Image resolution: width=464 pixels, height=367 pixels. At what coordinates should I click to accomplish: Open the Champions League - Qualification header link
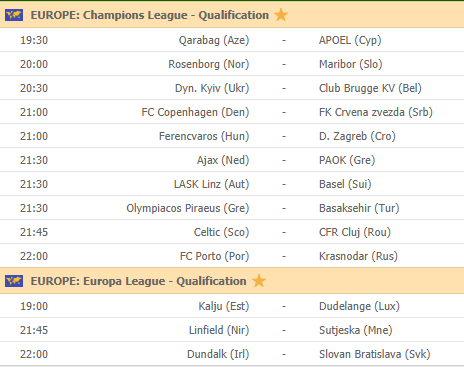[x=150, y=15]
